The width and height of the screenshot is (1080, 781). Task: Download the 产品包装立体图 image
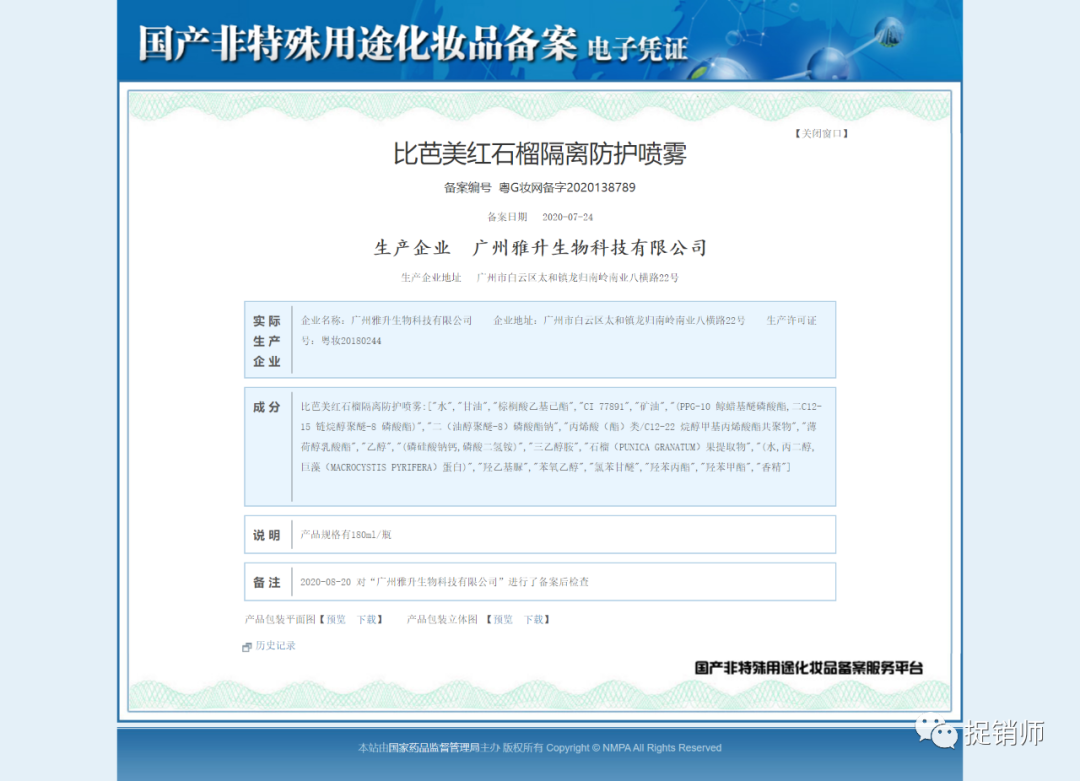(535, 619)
